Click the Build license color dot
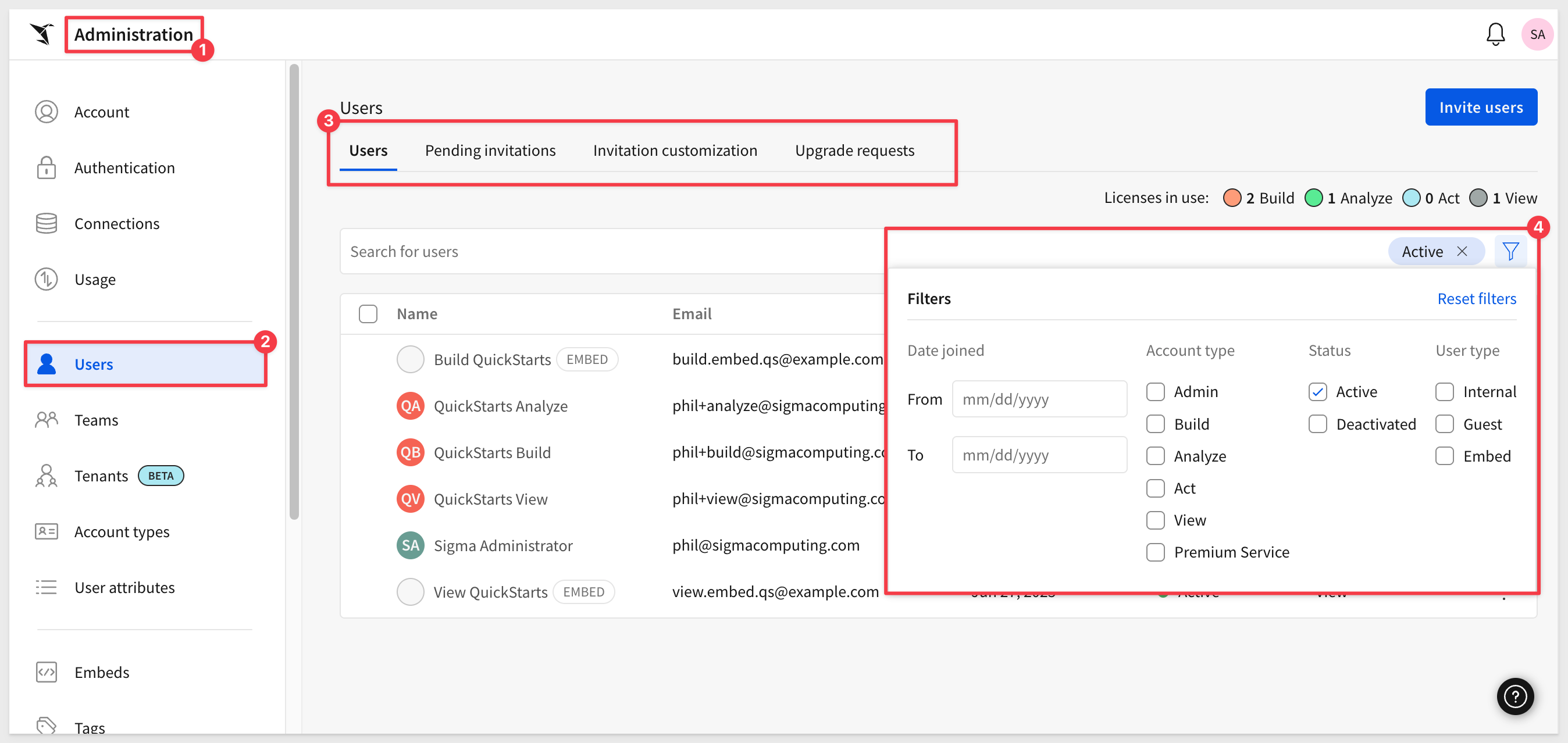This screenshot has height=743, width=1568. (1231, 198)
